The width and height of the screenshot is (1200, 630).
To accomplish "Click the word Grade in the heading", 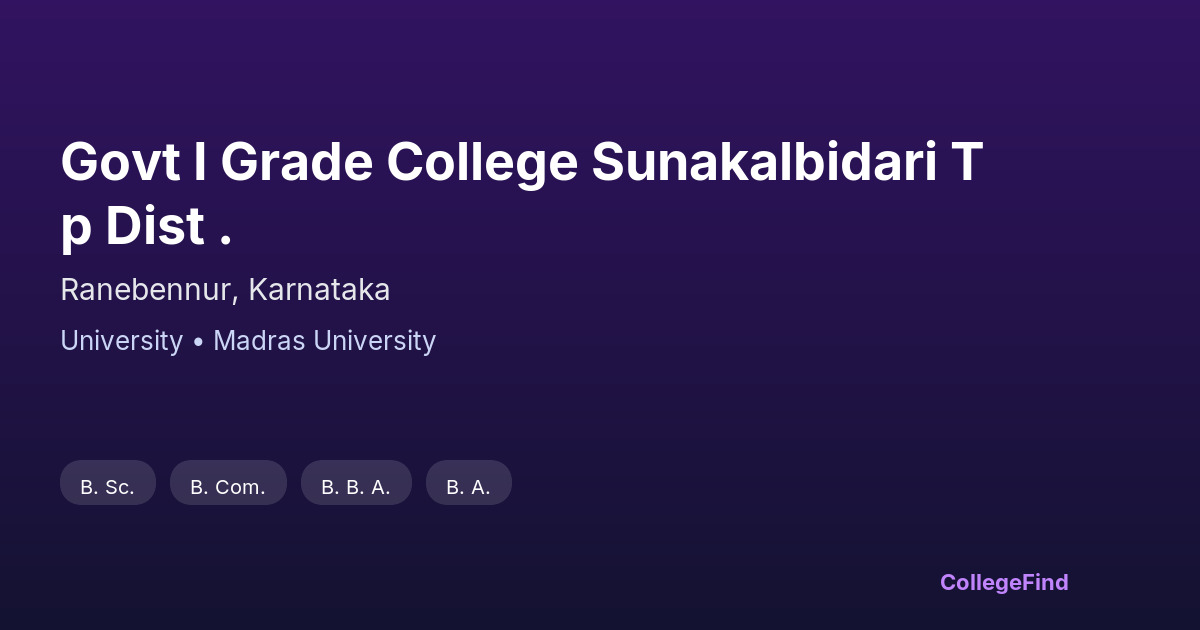I will [296, 163].
